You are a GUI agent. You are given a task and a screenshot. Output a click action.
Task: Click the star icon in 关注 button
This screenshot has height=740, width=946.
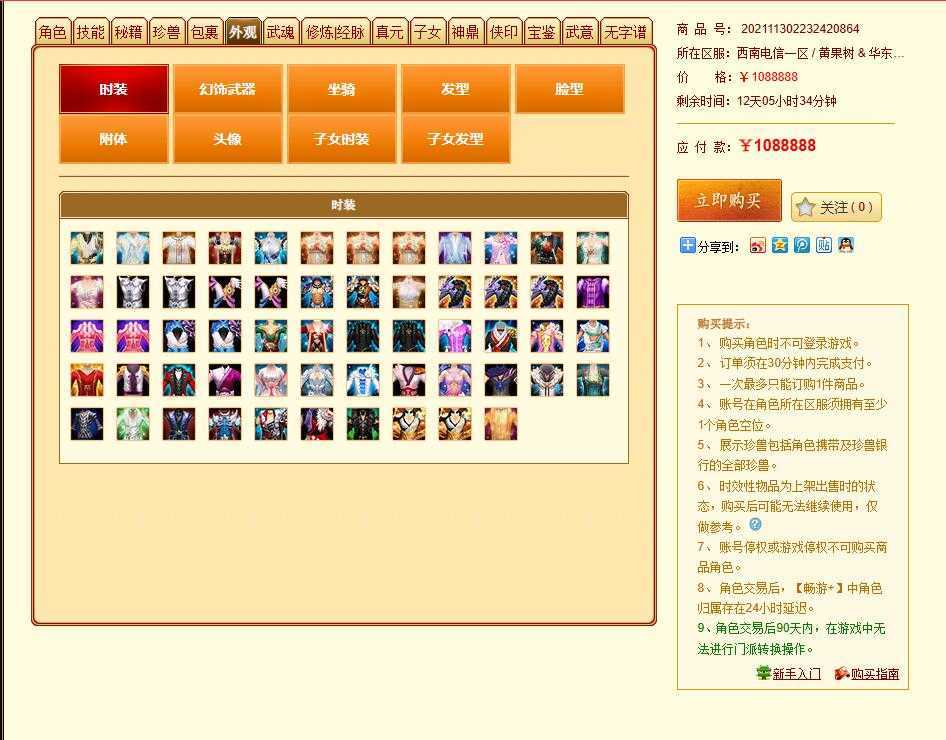[x=805, y=207]
